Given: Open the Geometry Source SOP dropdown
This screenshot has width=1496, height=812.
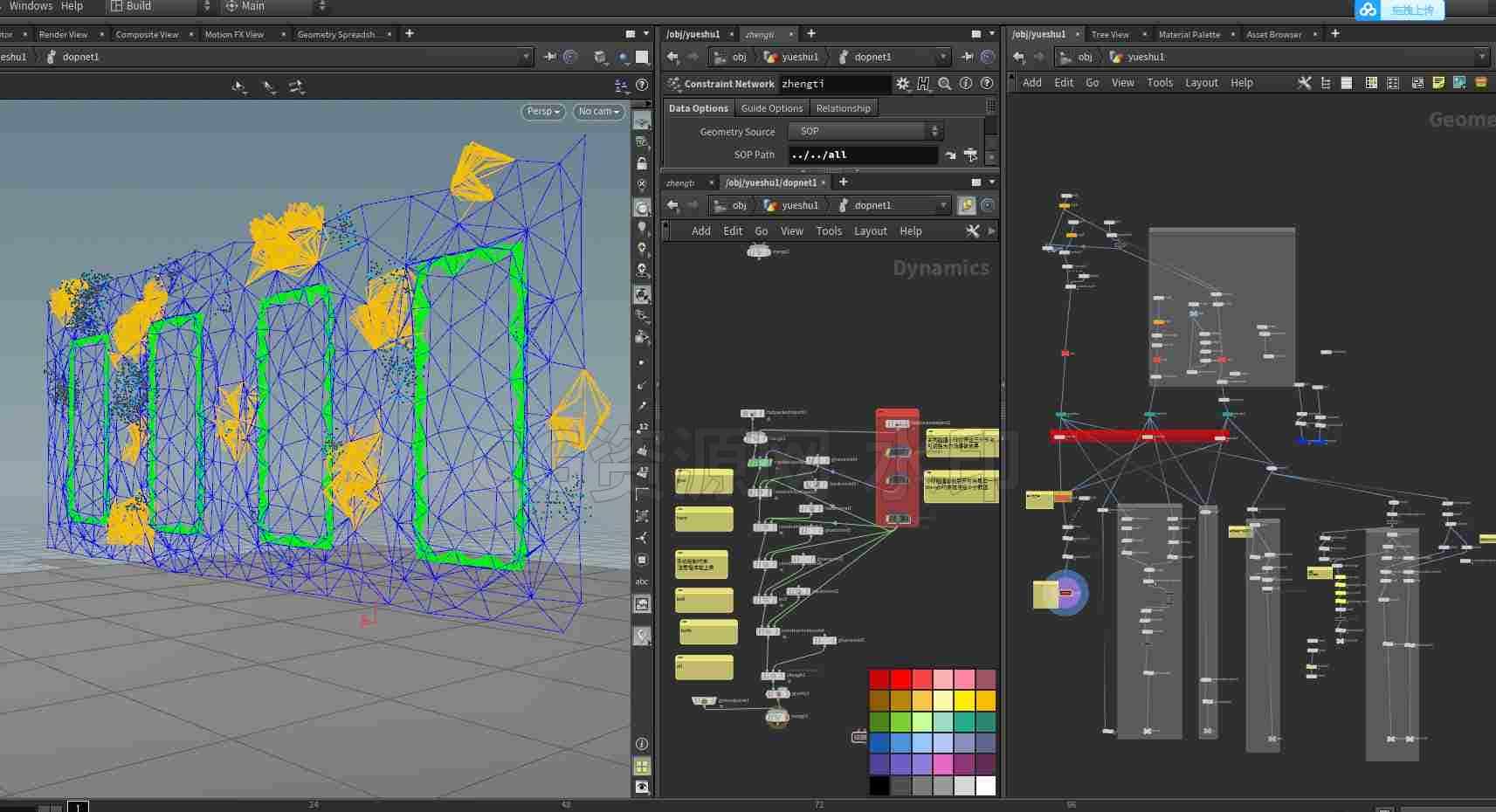Looking at the screenshot, I should (865, 131).
